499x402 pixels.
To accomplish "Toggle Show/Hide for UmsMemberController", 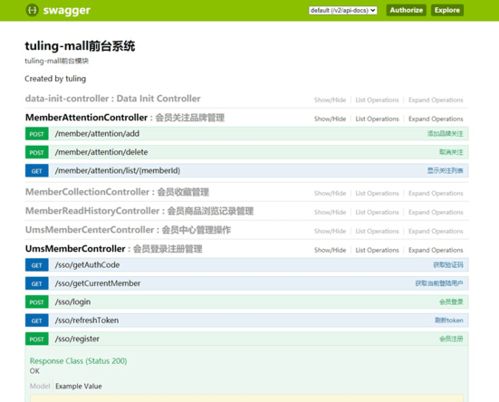I will tap(330, 250).
